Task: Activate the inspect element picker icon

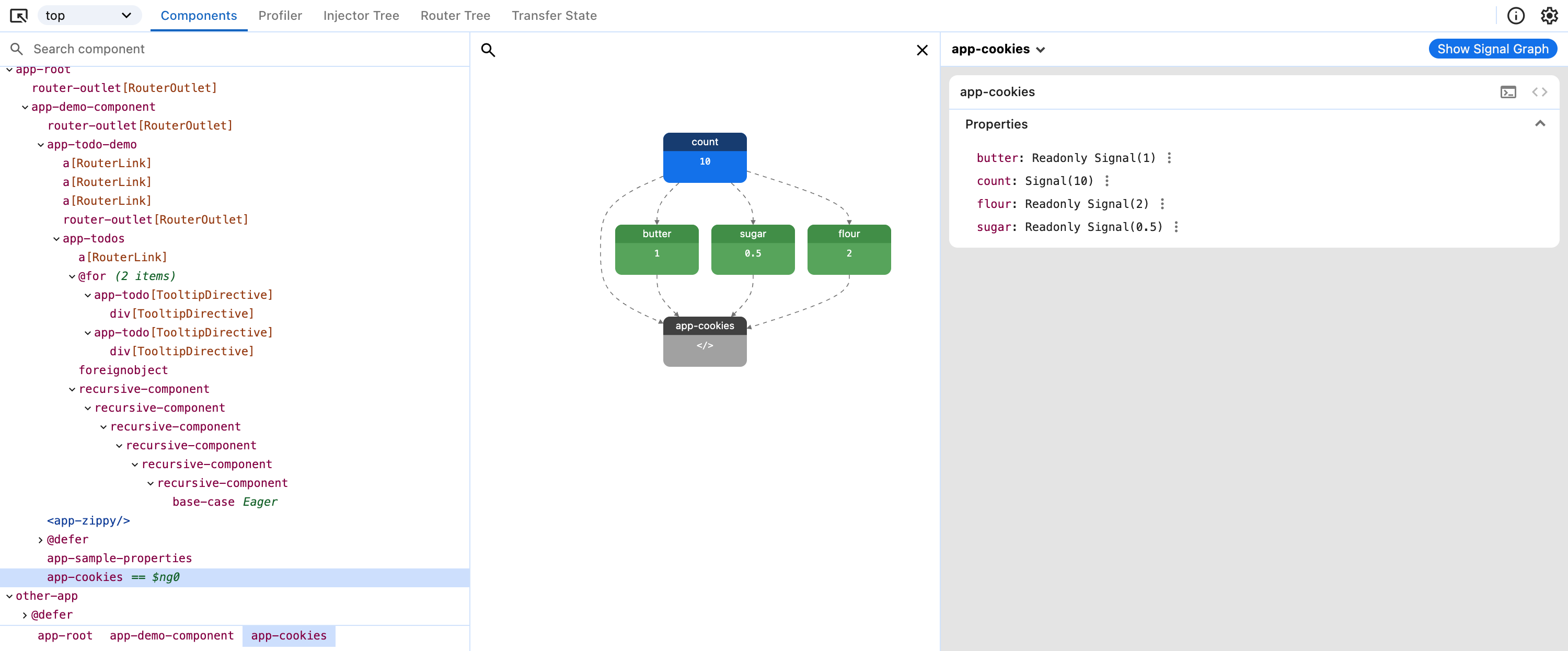Action: click(19, 16)
